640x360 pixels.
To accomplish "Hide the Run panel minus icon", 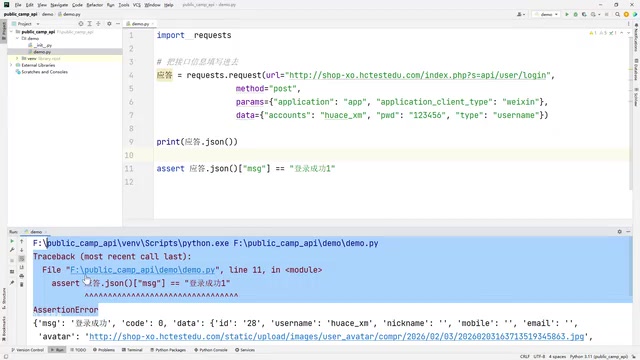I will 628,231.
